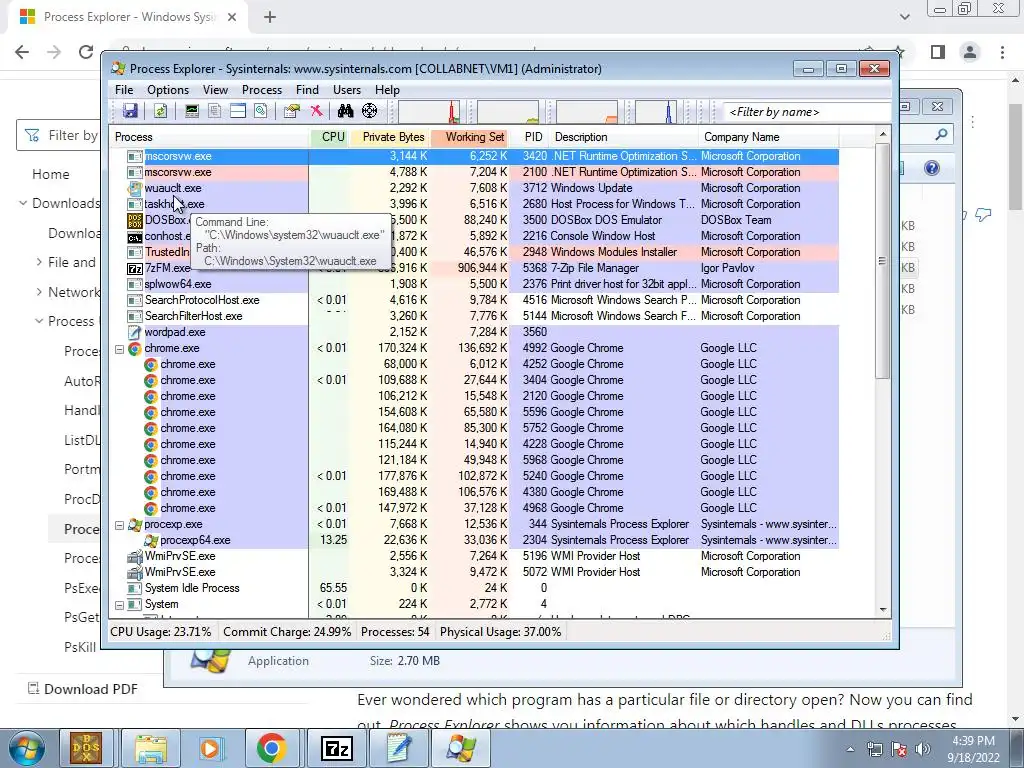
Task: Click the DOSBox.exe process icon
Action: point(135,220)
